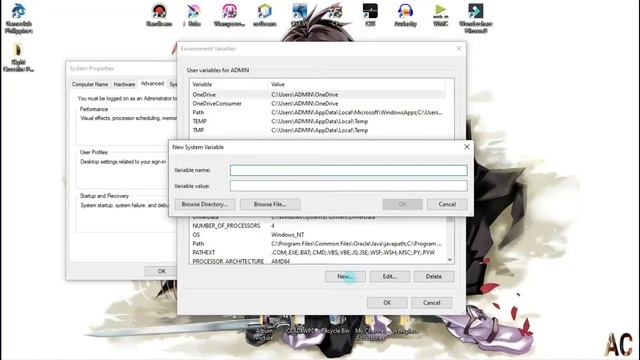The width and height of the screenshot is (640, 360).
Task: Cancel the Environment Variables window
Action: point(431,302)
